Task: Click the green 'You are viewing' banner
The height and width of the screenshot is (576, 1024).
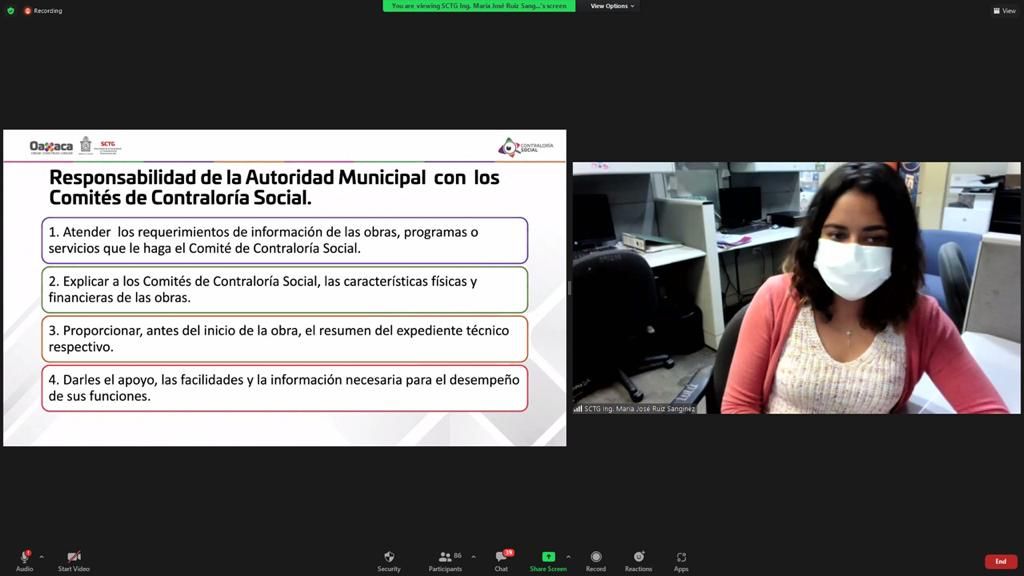Action: click(x=479, y=5)
